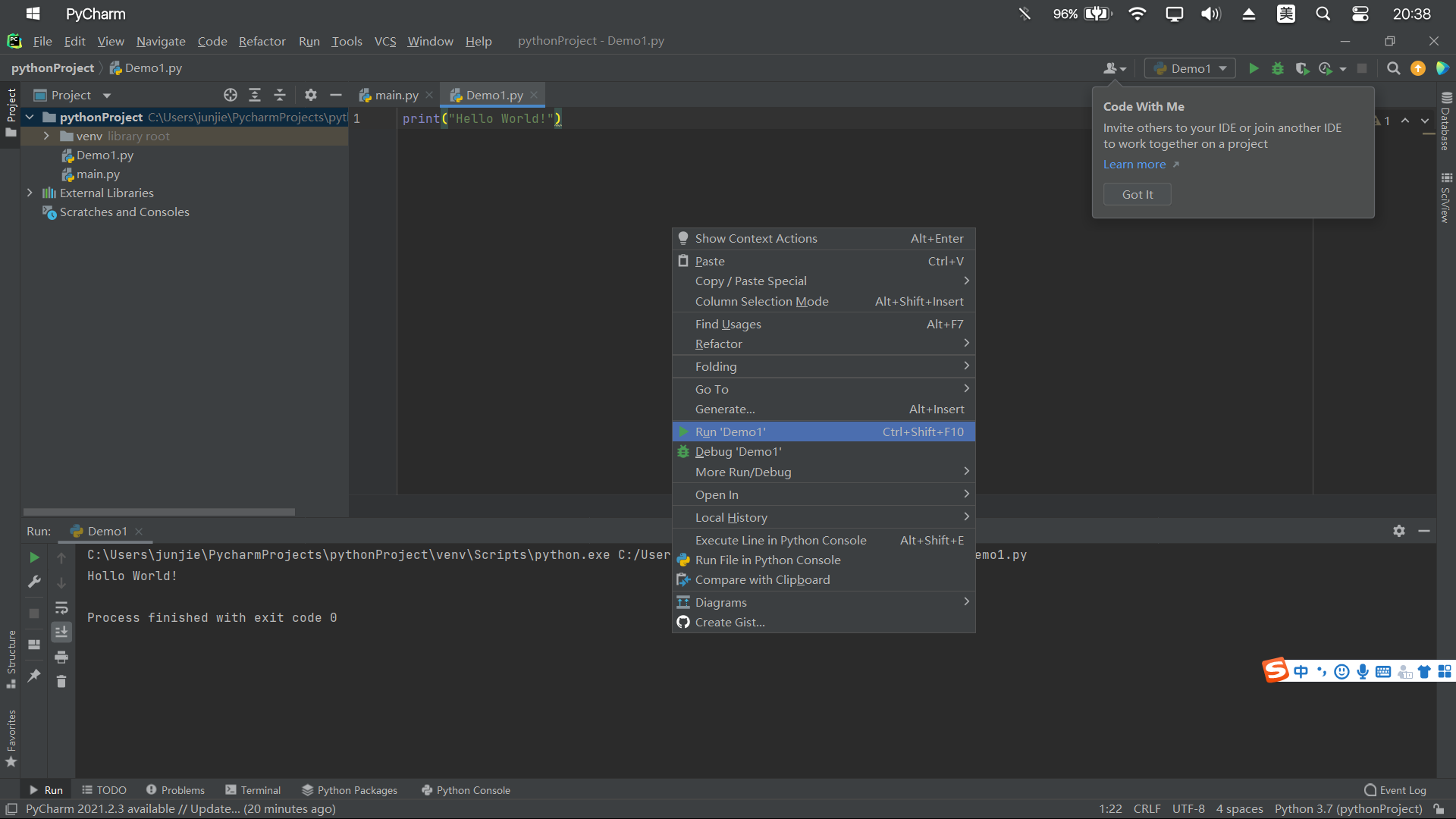Open Search Everywhere magnifier in toolbar
The width and height of the screenshot is (1456, 819).
pos(1393,68)
